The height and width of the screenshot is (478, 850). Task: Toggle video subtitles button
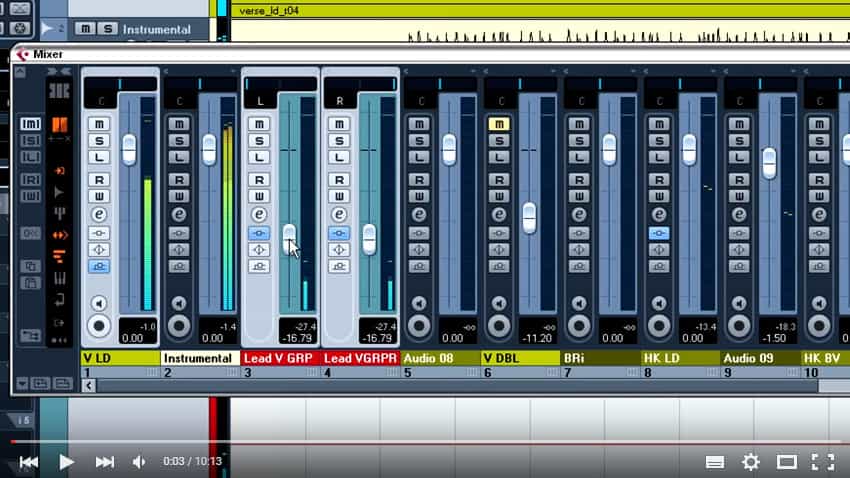pos(714,462)
